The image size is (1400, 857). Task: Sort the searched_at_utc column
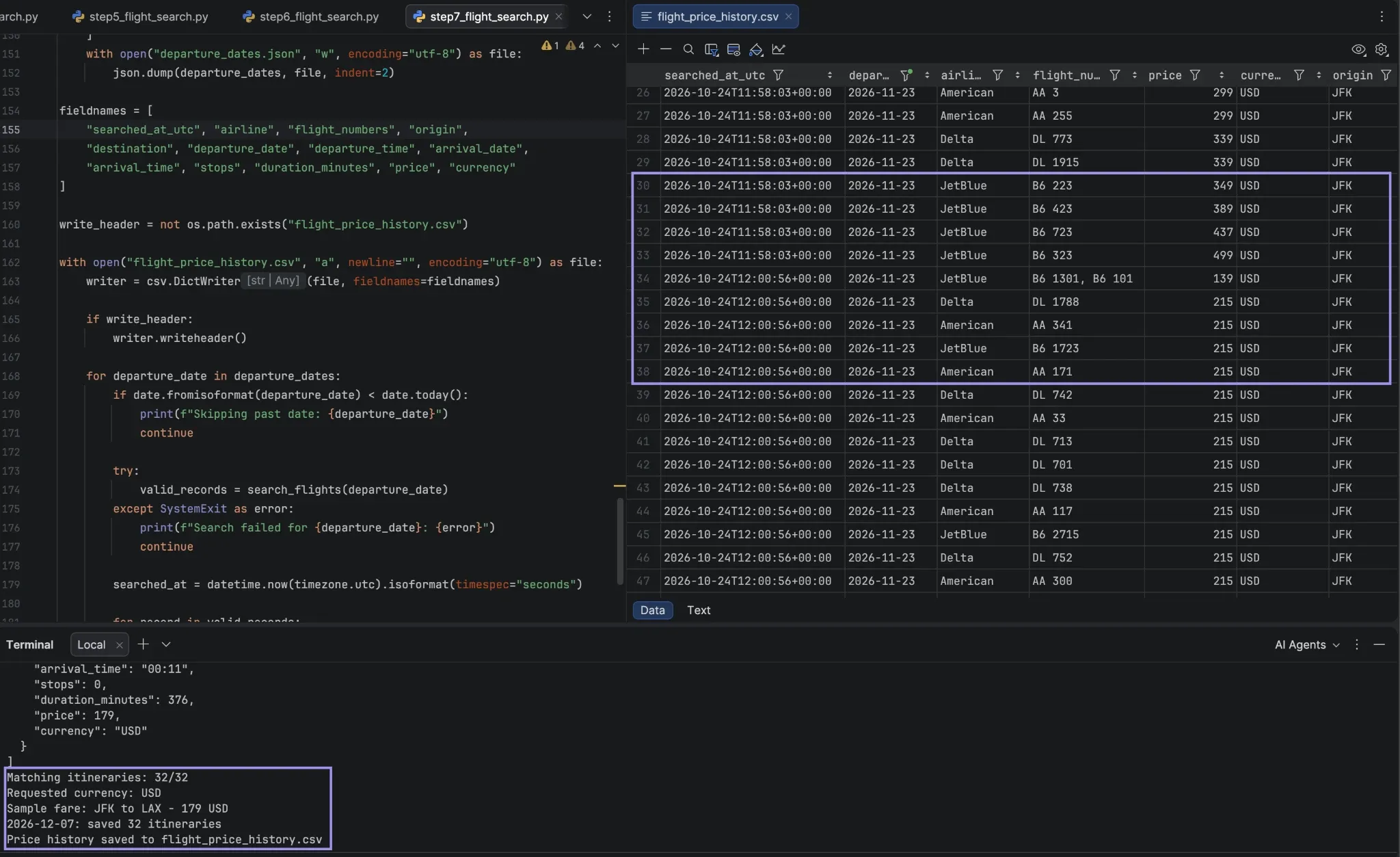[x=829, y=75]
